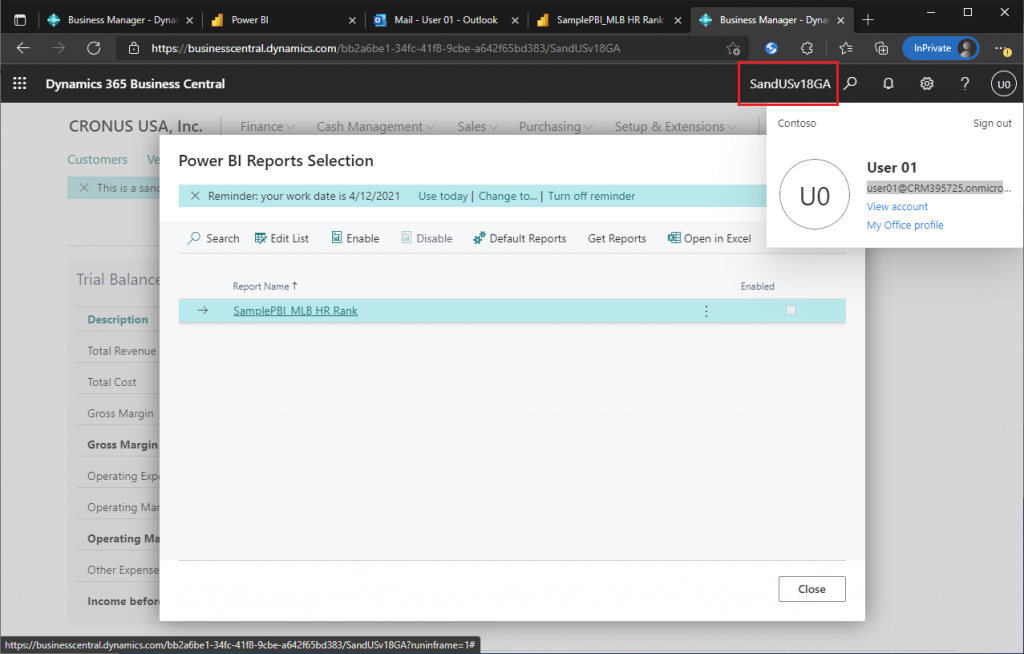
Task: Dismiss the work date reminder banner
Action: coord(195,196)
